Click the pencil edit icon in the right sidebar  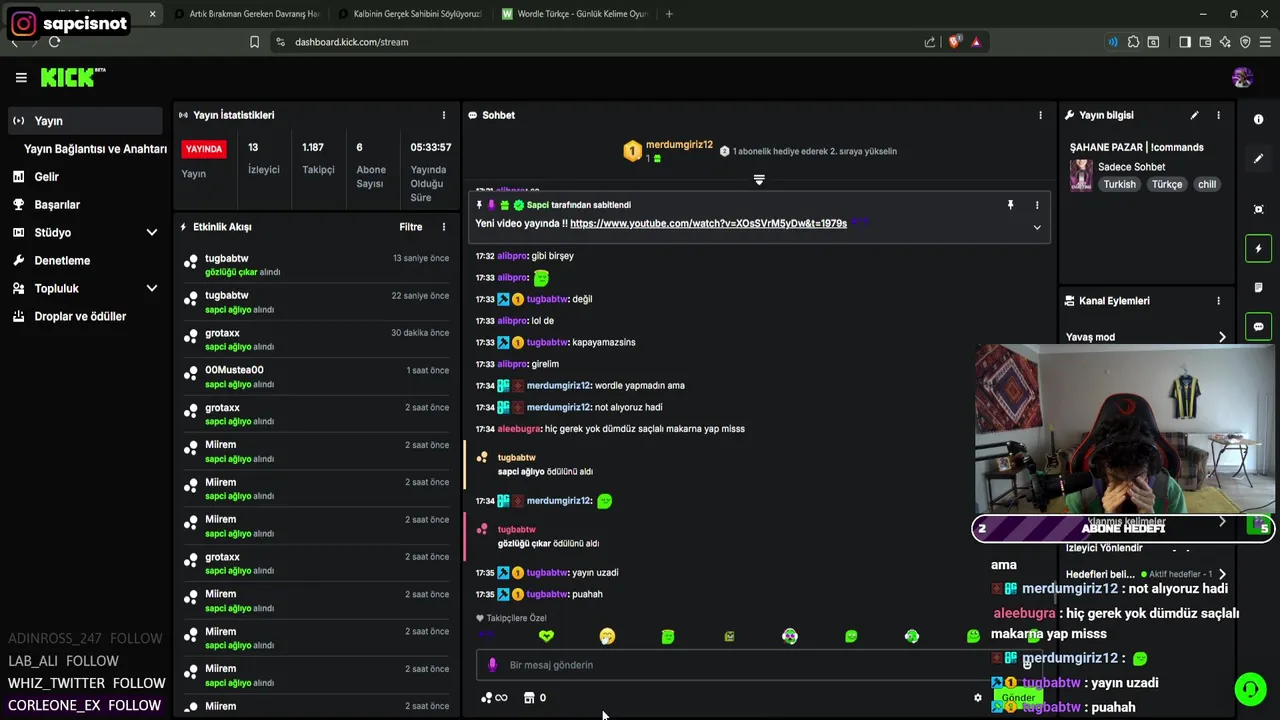click(x=1258, y=158)
